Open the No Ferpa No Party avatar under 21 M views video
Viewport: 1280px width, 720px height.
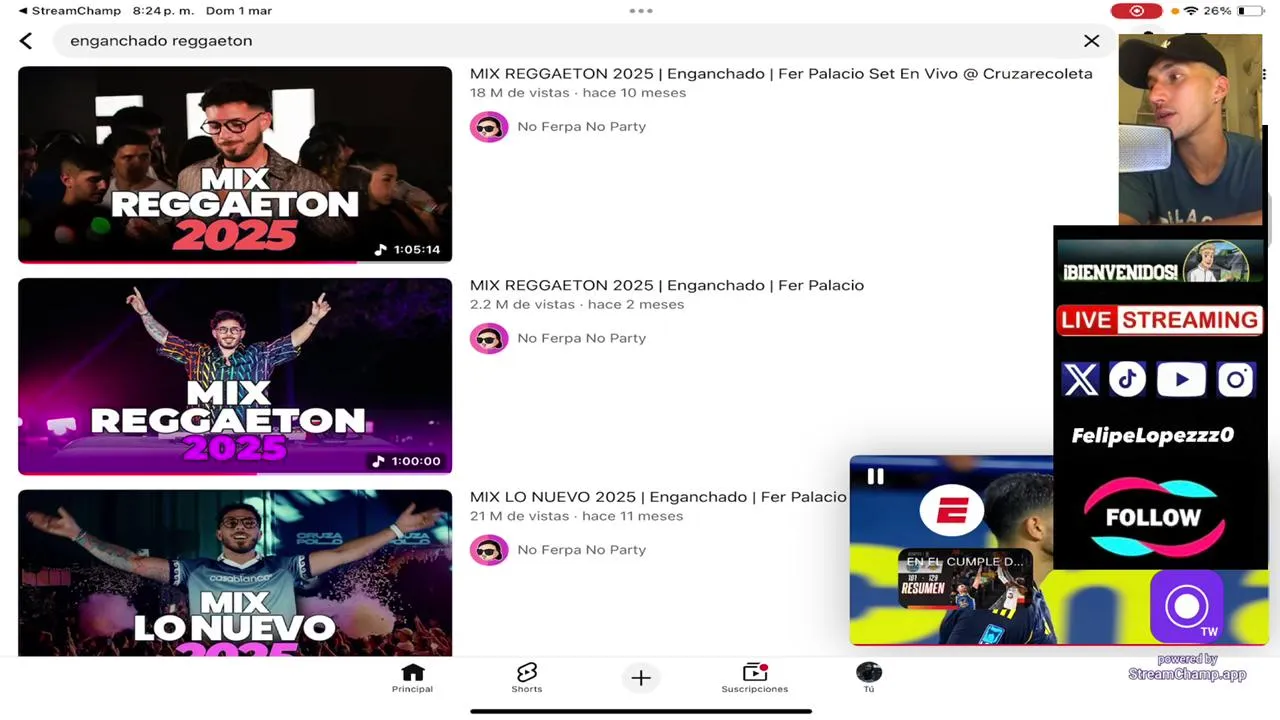(489, 550)
